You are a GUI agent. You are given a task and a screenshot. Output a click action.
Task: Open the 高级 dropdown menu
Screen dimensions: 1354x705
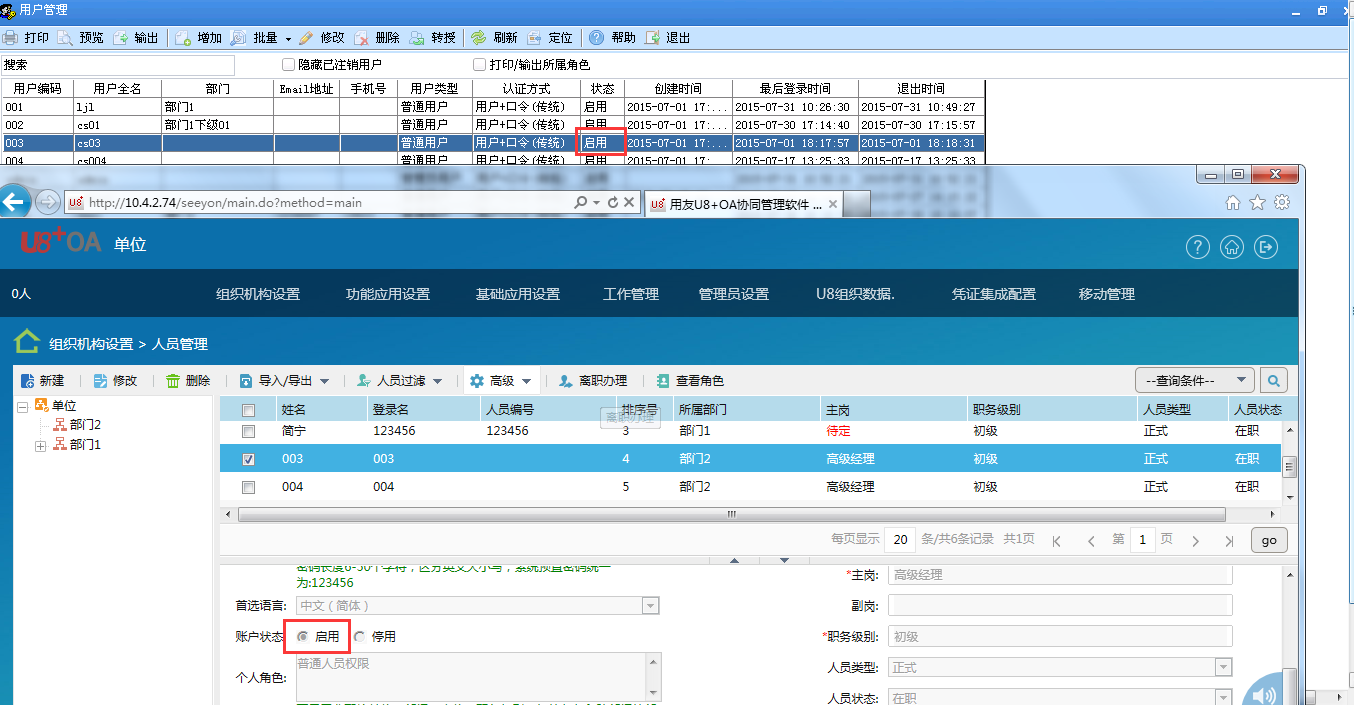point(500,381)
